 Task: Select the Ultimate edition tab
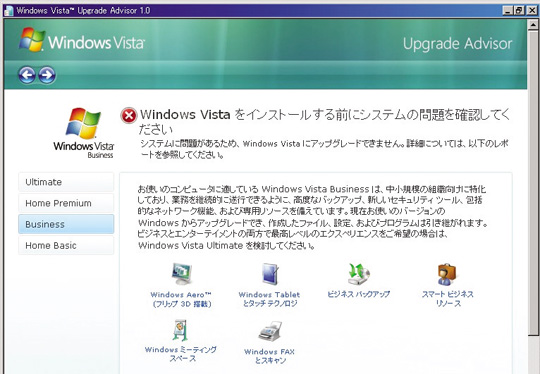(x=66, y=182)
